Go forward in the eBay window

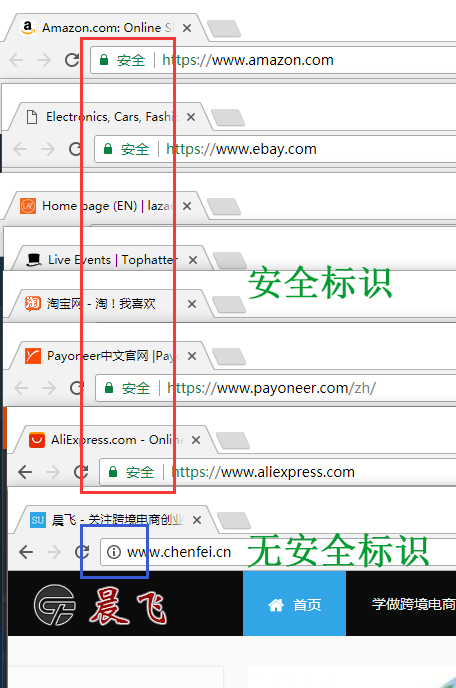[48, 149]
